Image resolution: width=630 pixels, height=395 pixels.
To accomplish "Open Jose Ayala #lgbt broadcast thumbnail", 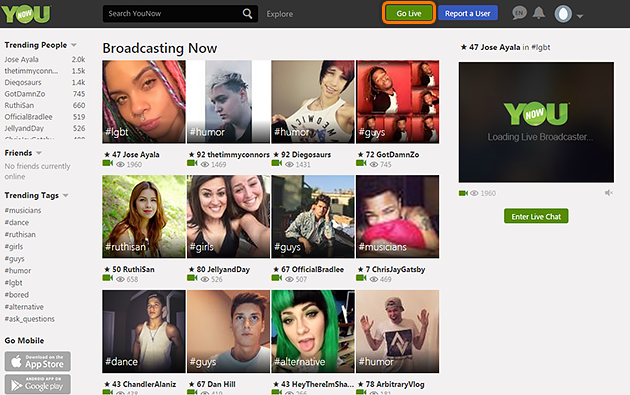I will click(144, 102).
